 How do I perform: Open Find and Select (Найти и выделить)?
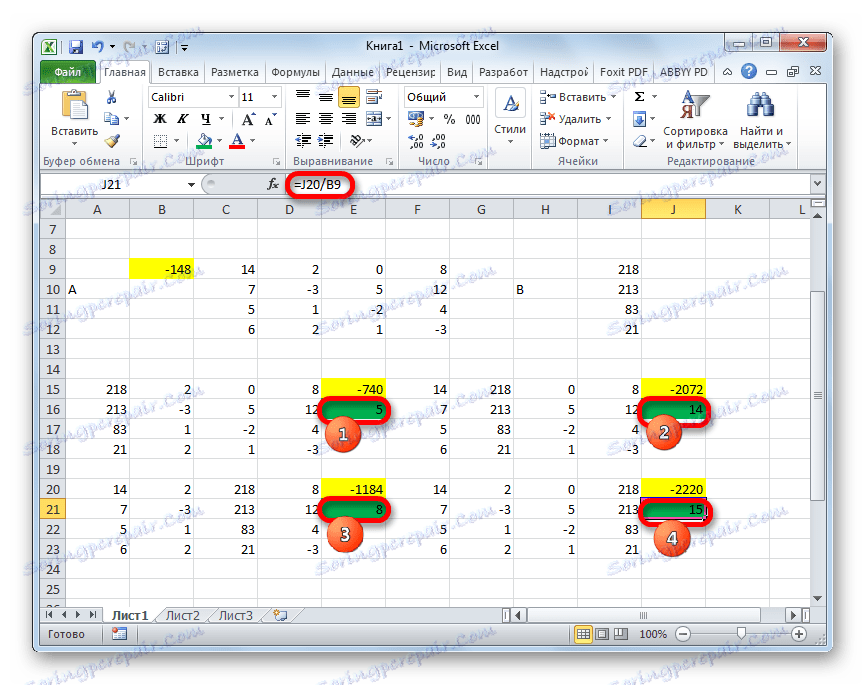762,120
